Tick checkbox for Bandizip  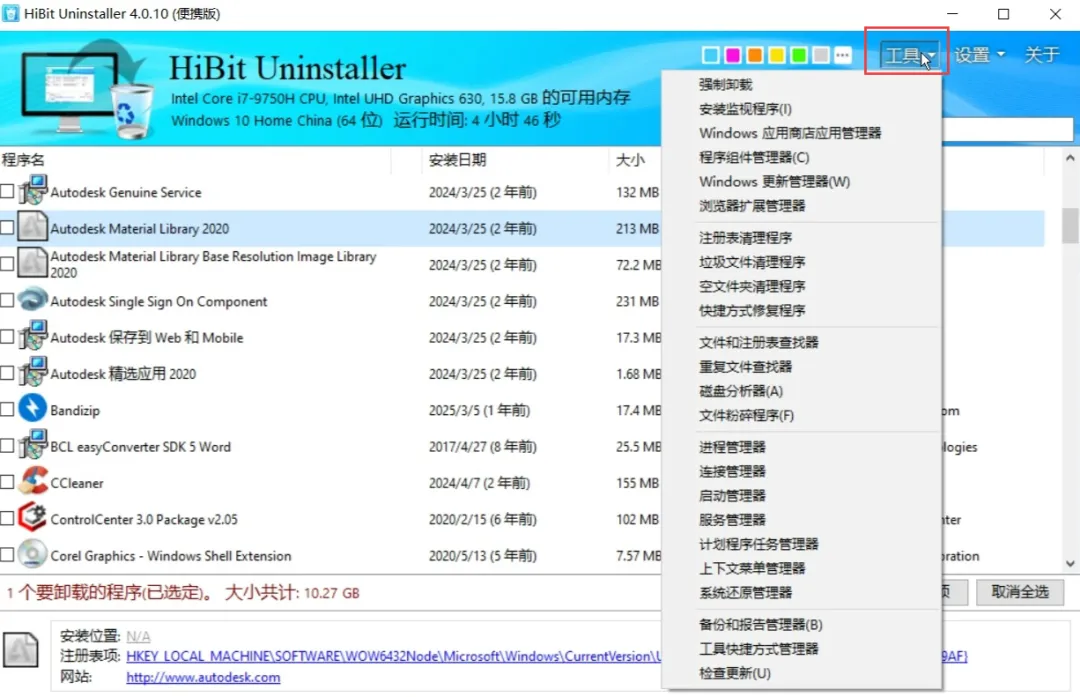pos(7,409)
